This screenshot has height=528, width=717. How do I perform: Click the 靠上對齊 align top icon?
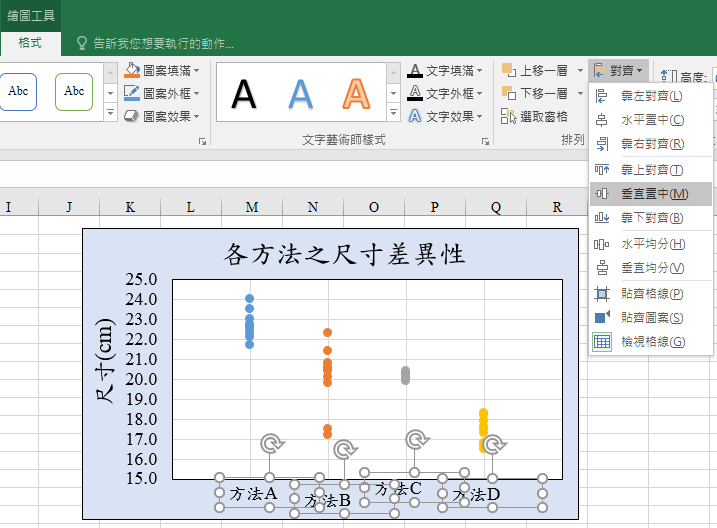(x=602, y=170)
